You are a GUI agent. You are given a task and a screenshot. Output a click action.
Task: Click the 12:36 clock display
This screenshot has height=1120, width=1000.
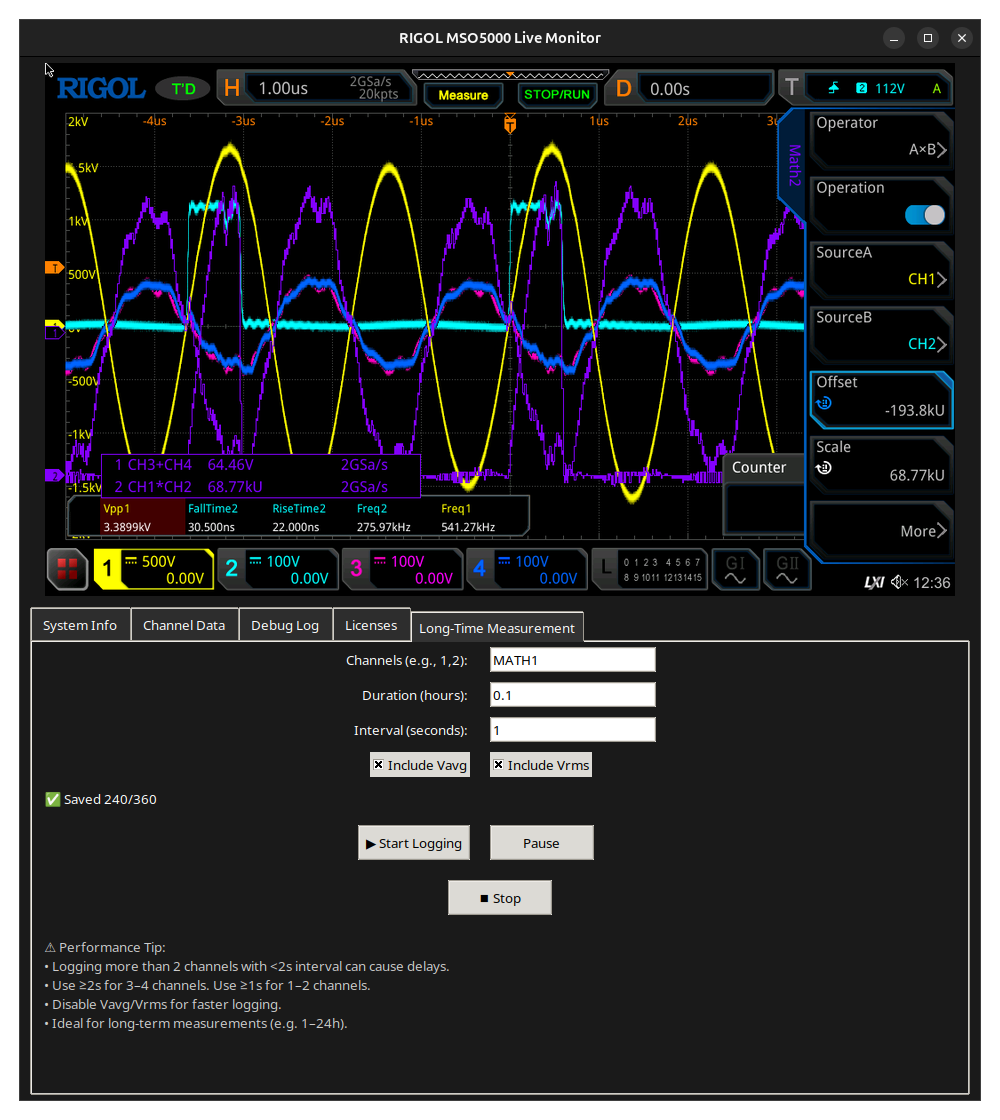pos(931,583)
